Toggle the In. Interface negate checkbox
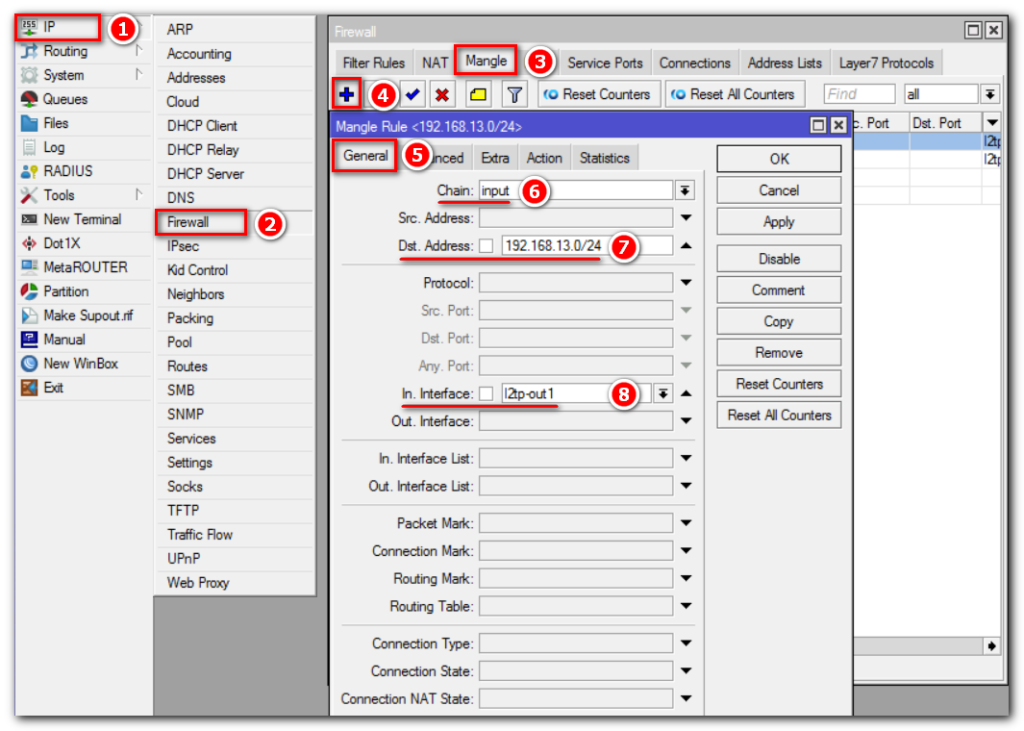This screenshot has height=731, width=1024. point(486,394)
